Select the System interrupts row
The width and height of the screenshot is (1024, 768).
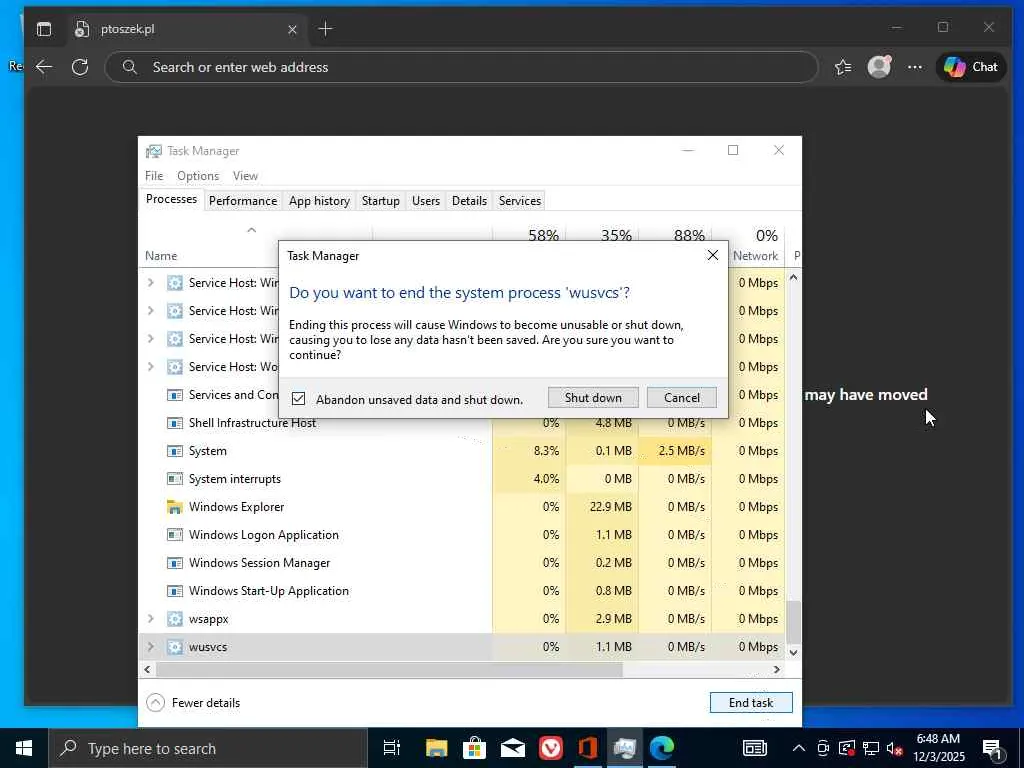click(462, 479)
